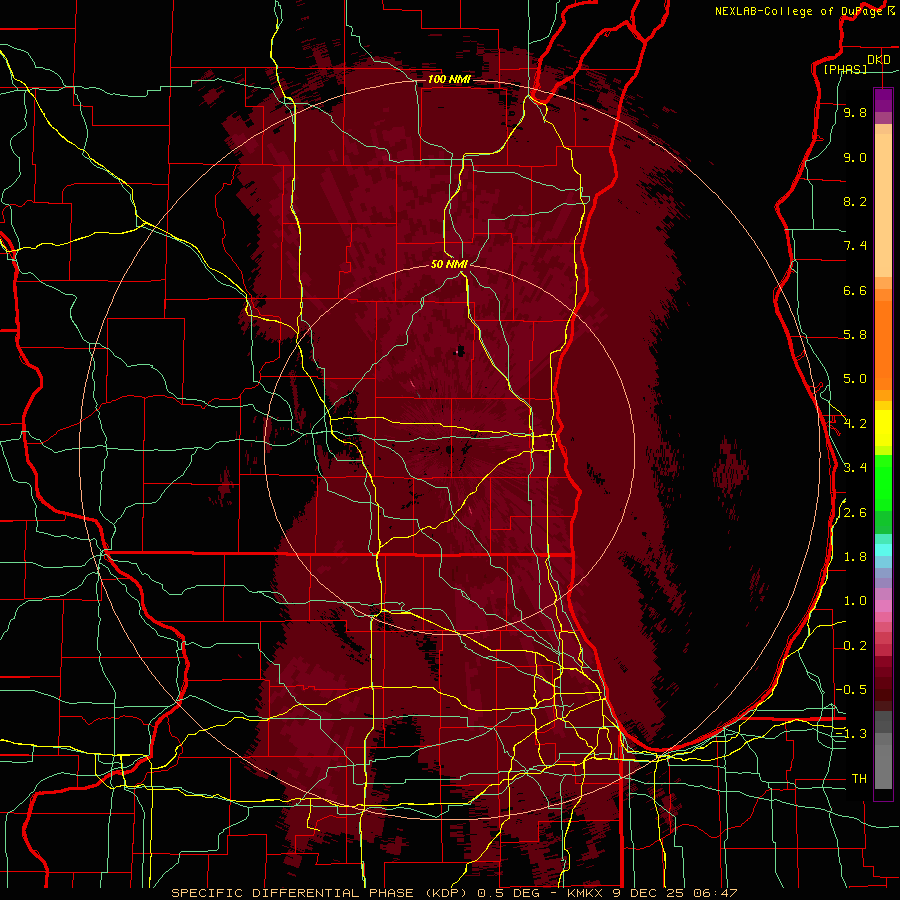This screenshot has width=900, height=900.
Task: Click the 1.0 legend value
Action: 855,601
